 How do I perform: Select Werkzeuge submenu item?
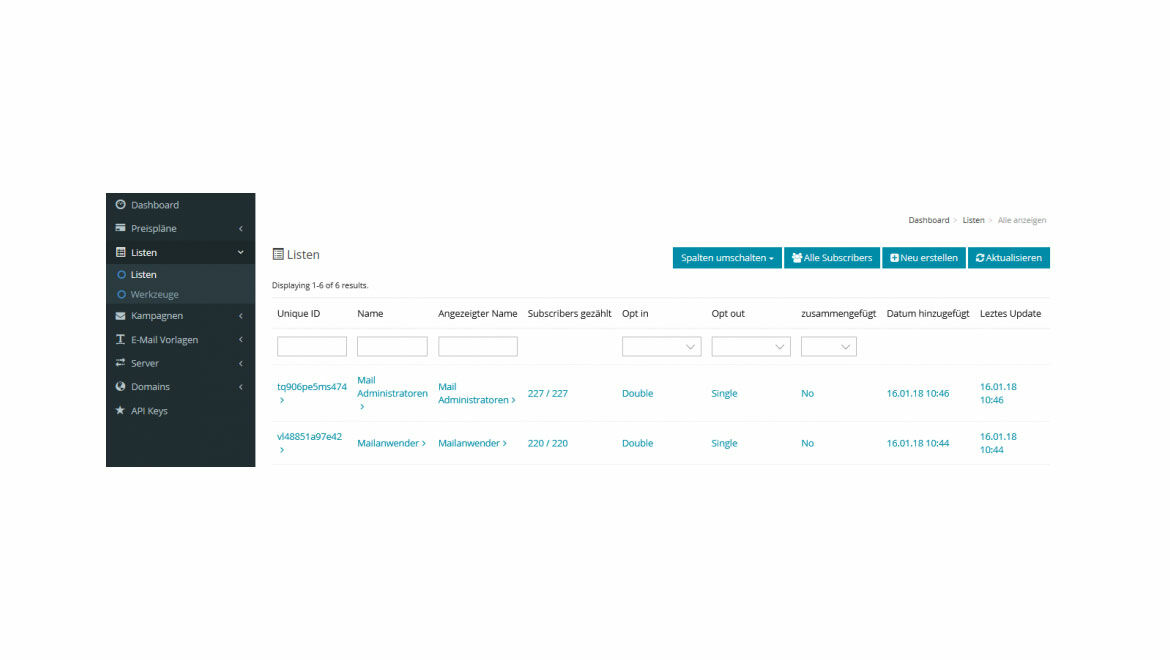154,295
